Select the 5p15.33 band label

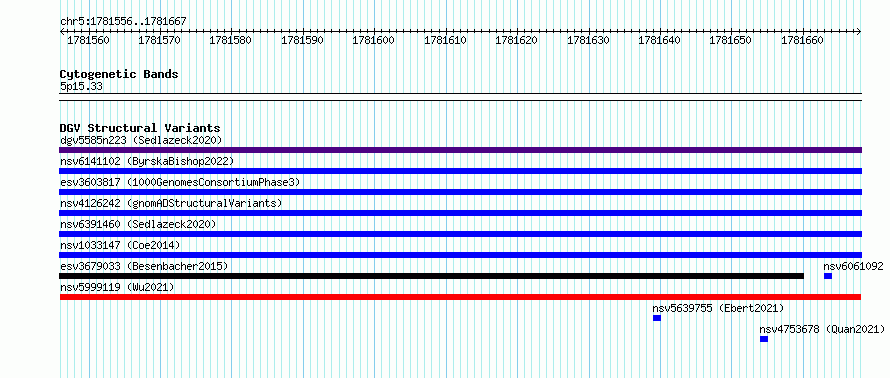81,87
